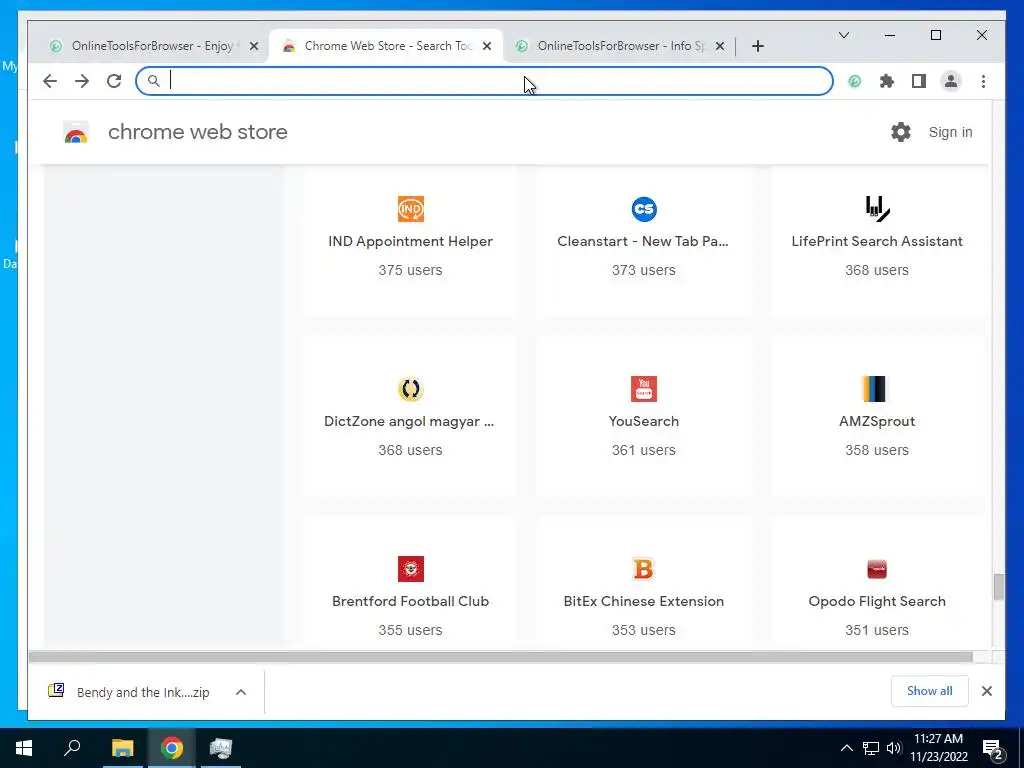Click the Sign in link
Viewport: 1024px width, 768px height.
point(950,132)
